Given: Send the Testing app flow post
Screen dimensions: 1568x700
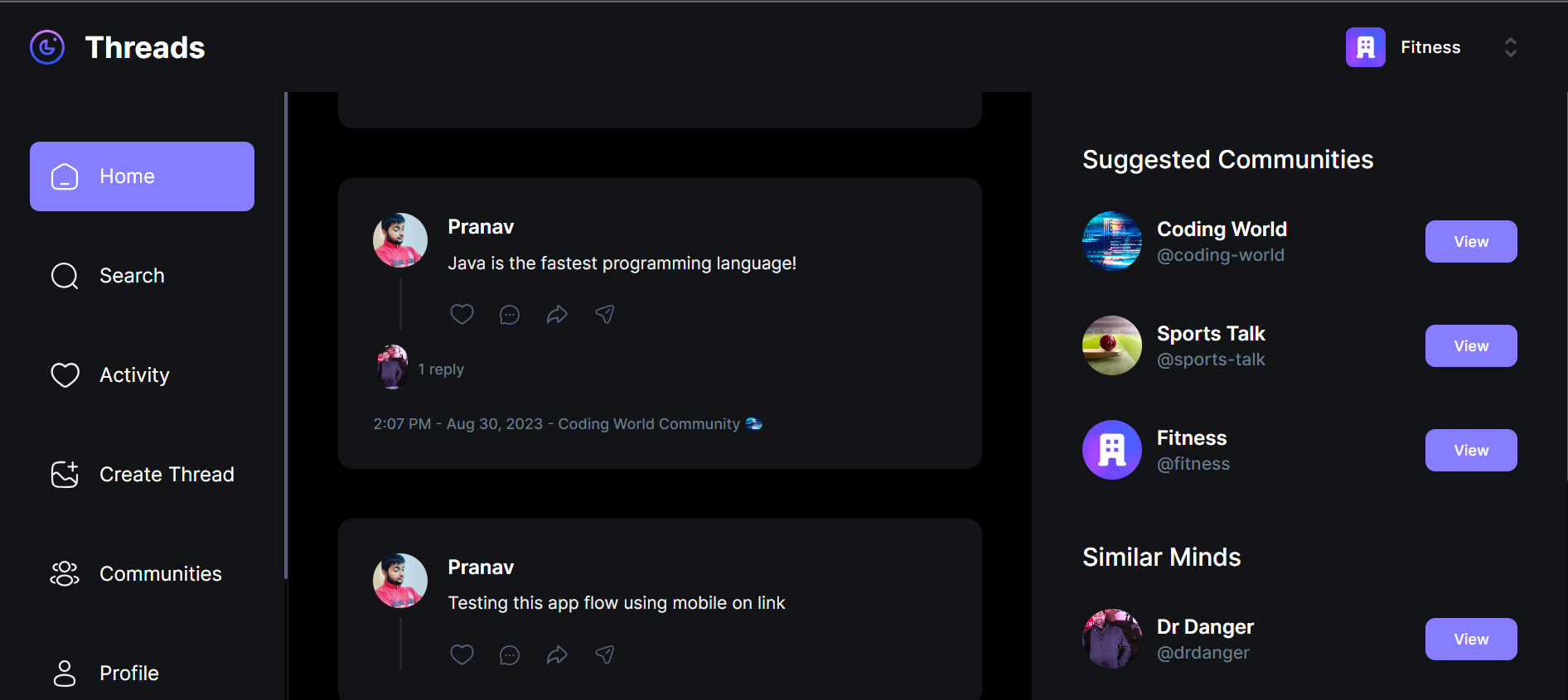Looking at the screenshot, I should (x=605, y=654).
